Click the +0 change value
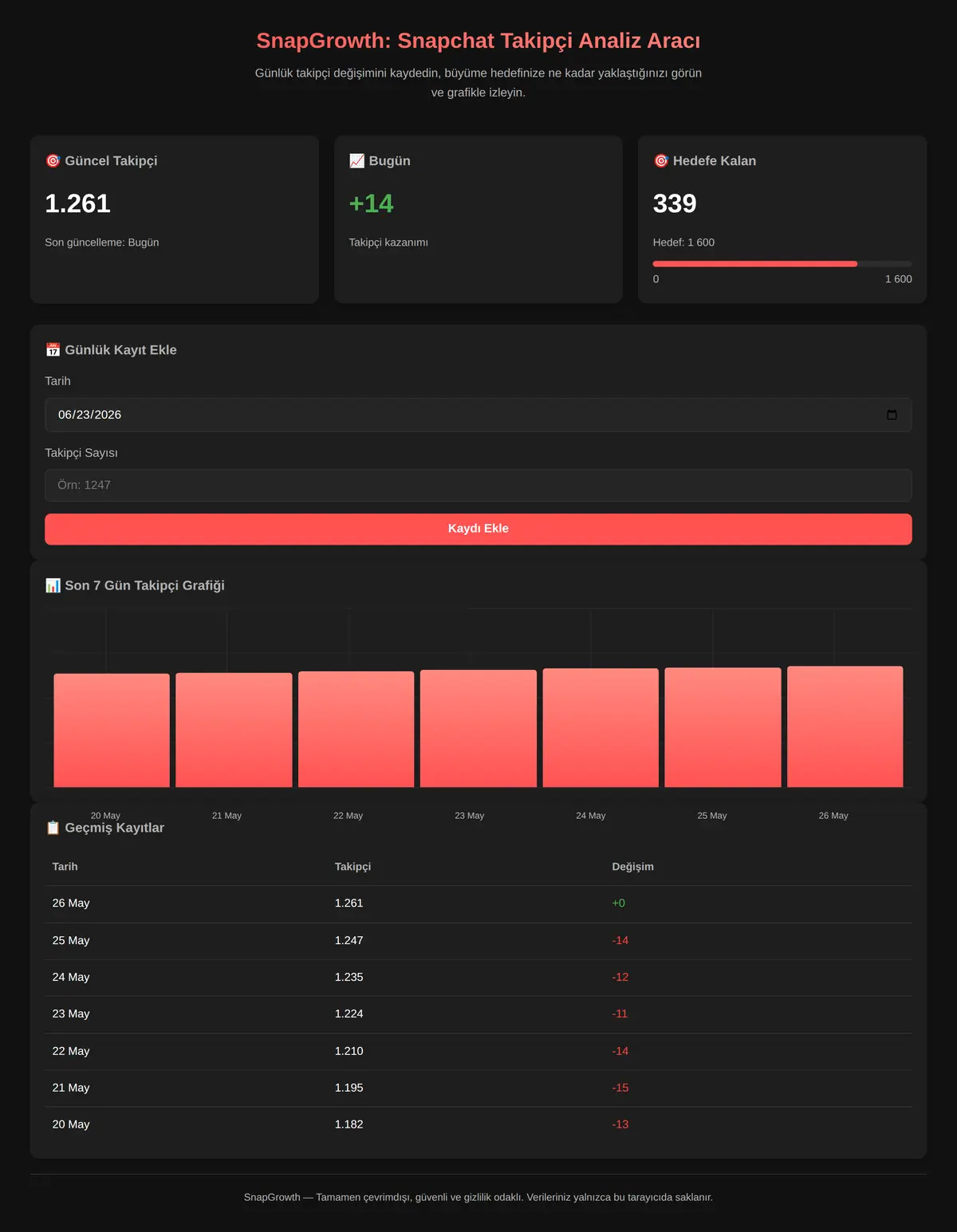Screen dimensions: 957x1232 pos(619,903)
